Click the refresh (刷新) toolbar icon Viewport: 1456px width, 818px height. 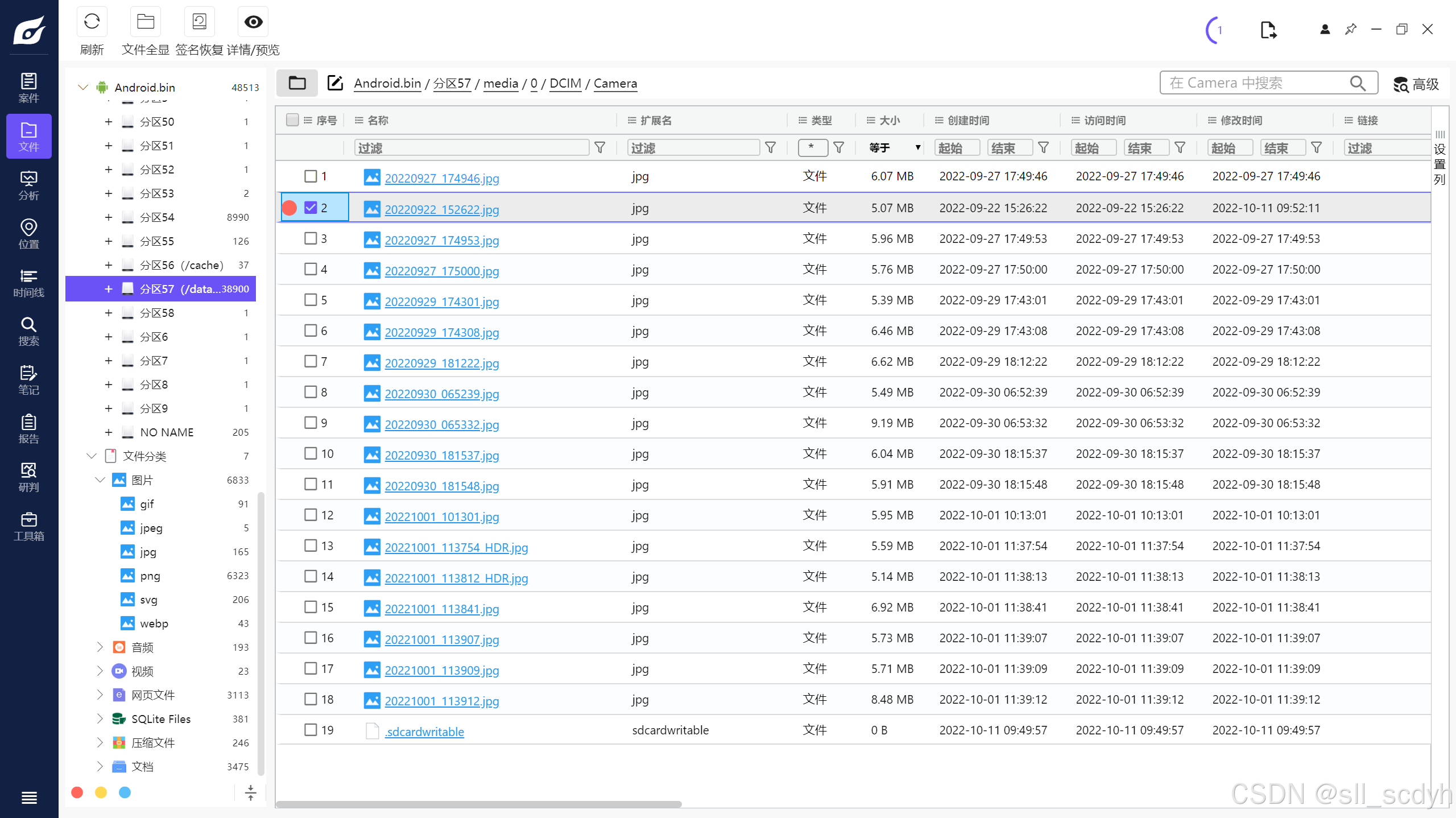[92, 23]
